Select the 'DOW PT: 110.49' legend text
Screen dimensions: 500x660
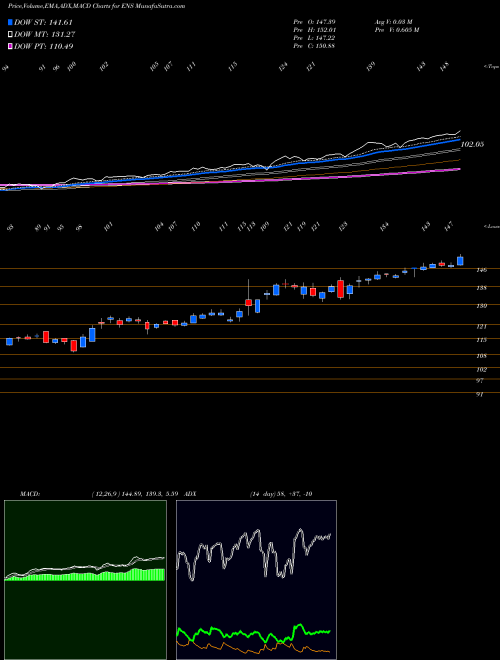[x=44, y=46]
